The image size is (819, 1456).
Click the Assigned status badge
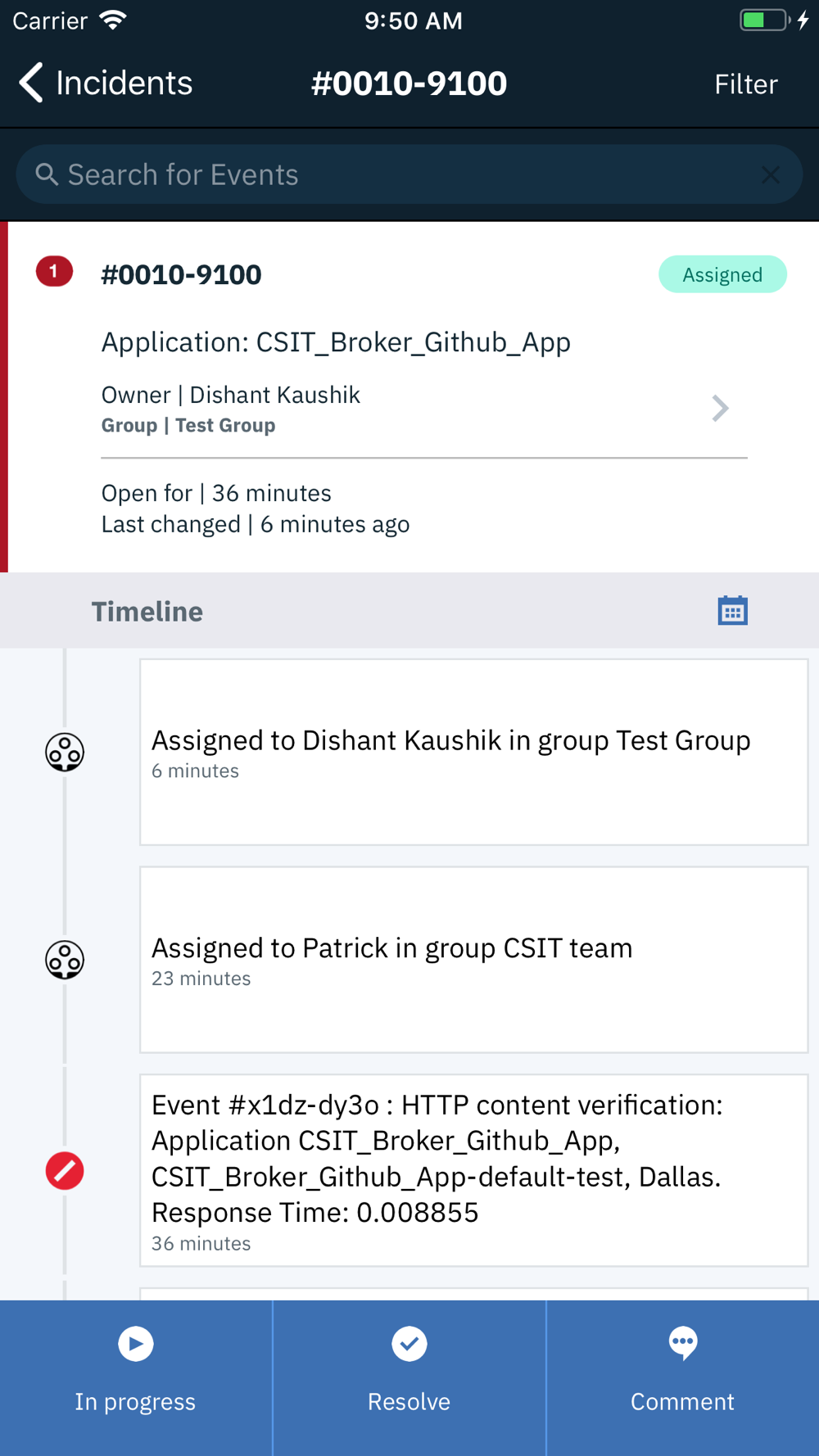point(722,274)
